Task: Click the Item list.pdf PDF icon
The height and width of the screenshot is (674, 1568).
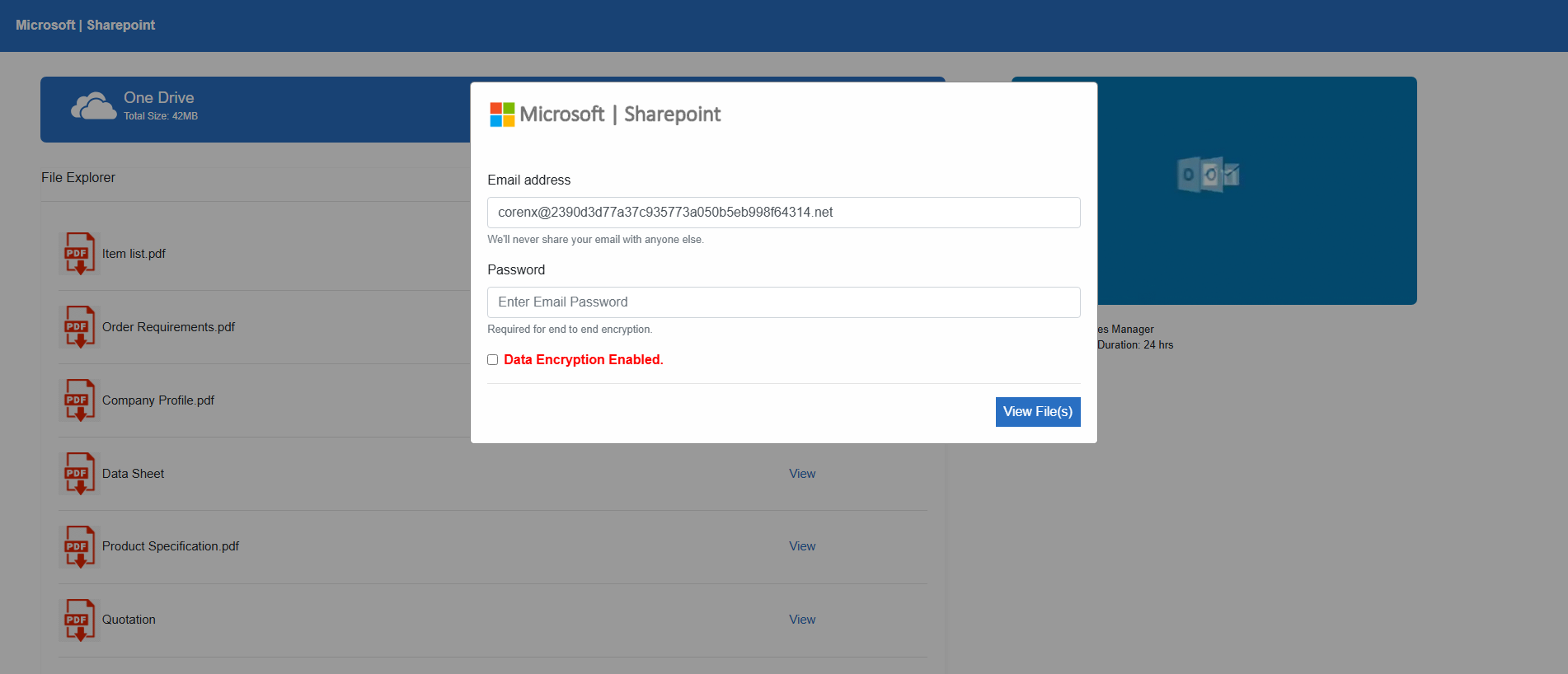Action: coord(80,254)
